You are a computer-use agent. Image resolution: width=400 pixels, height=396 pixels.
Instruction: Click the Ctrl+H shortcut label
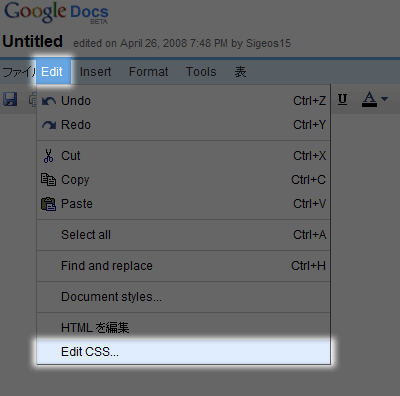[308, 266]
